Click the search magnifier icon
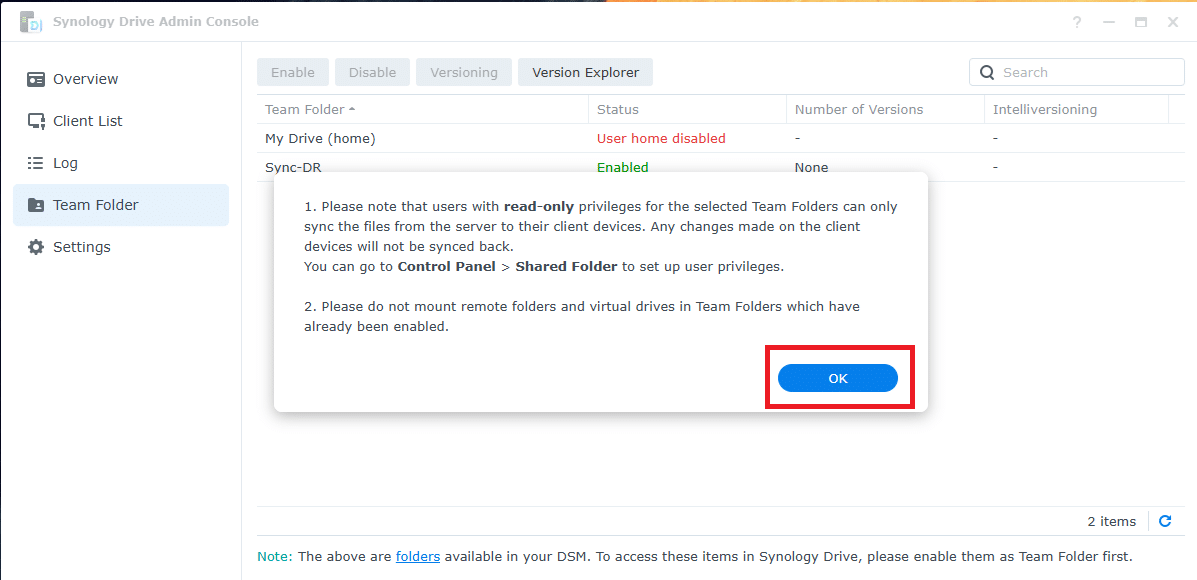Image resolution: width=1197 pixels, height=580 pixels. tap(987, 72)
